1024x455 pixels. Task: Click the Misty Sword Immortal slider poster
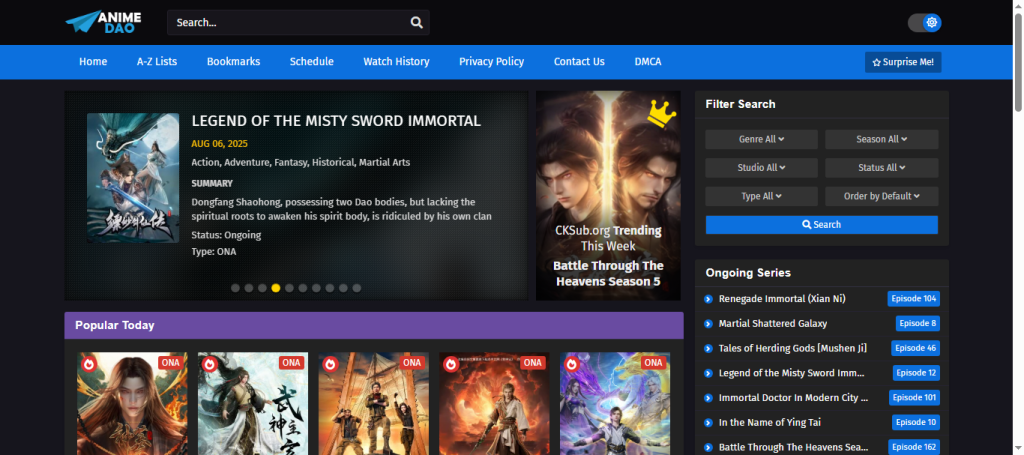point(133,178)
